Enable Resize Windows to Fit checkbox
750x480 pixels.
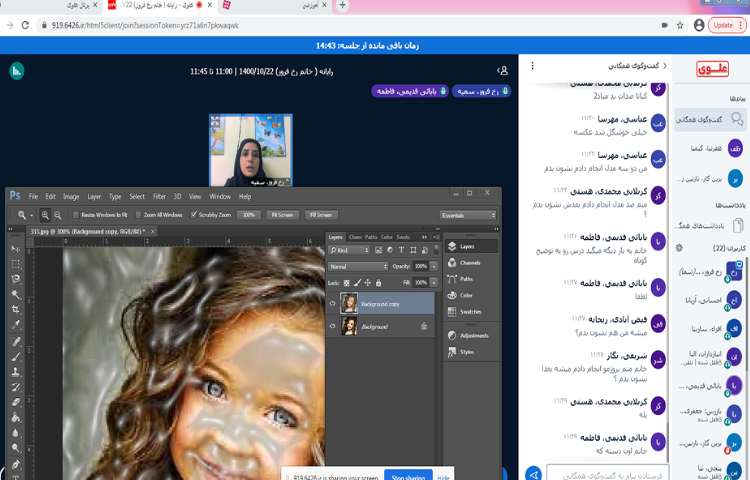[76, 215]
